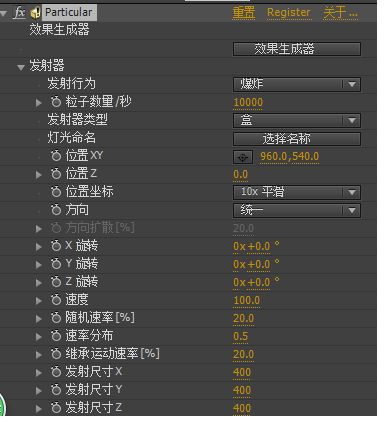The height and width of the screenshot is (422, 390).
Task: Collapse the 发射器 emitter group
Action: [x=21, y=67]
